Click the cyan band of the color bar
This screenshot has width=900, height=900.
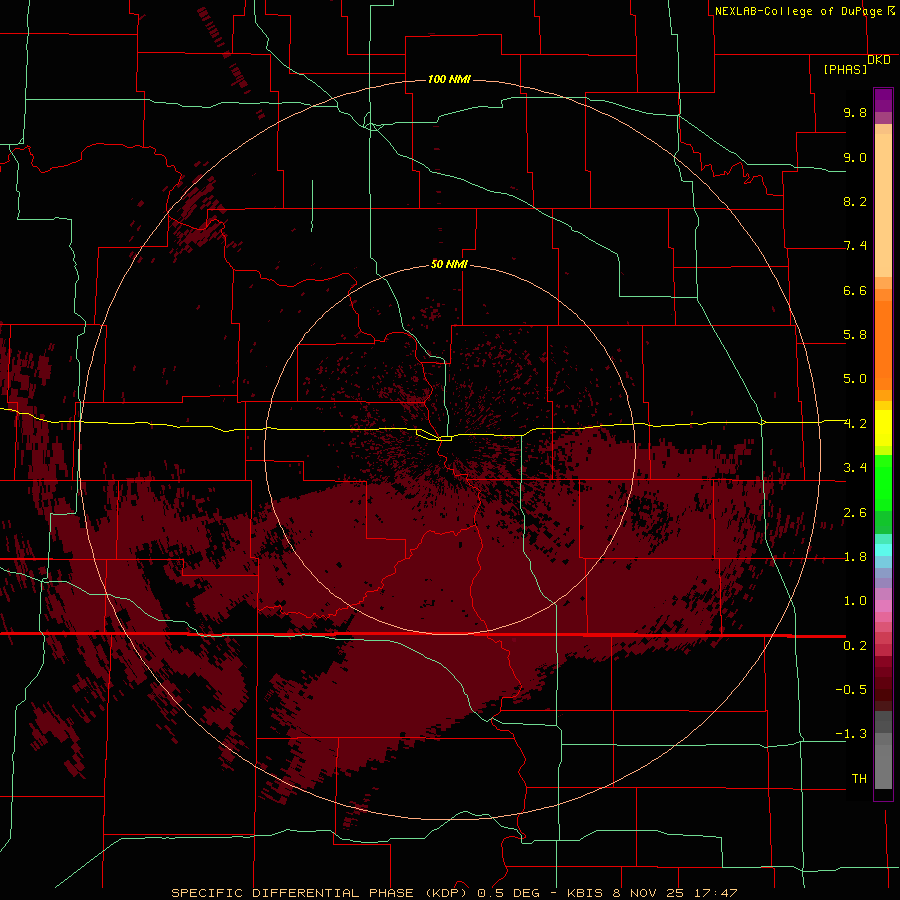coord(883,550)
